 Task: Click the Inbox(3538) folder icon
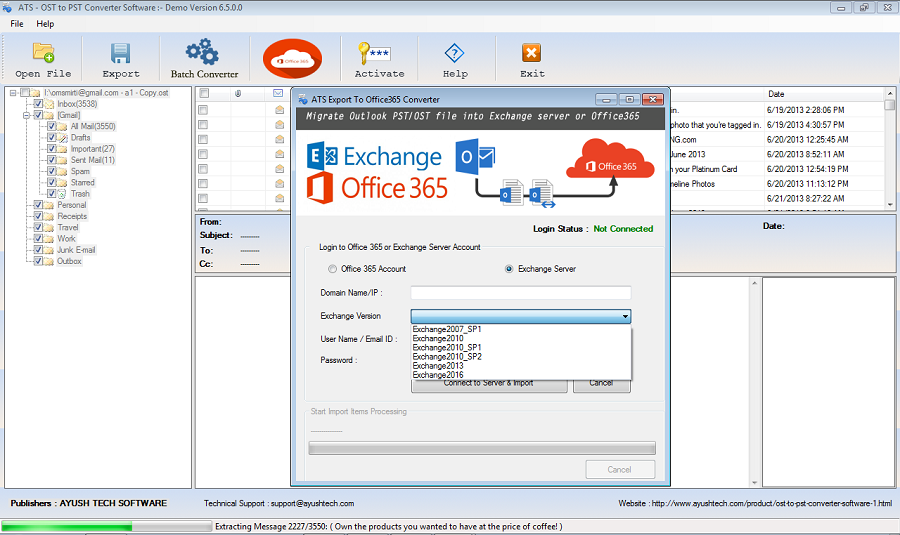[49, 104]
